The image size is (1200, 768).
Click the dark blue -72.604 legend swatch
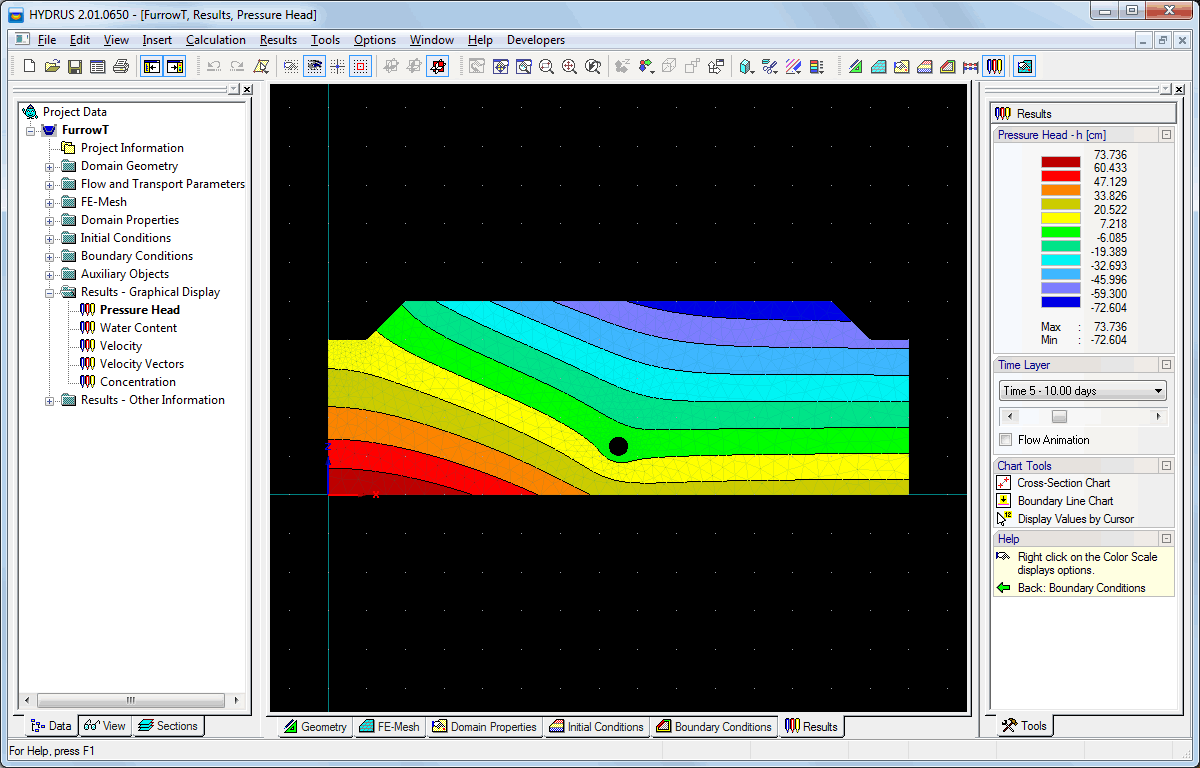click(1061, 301)
